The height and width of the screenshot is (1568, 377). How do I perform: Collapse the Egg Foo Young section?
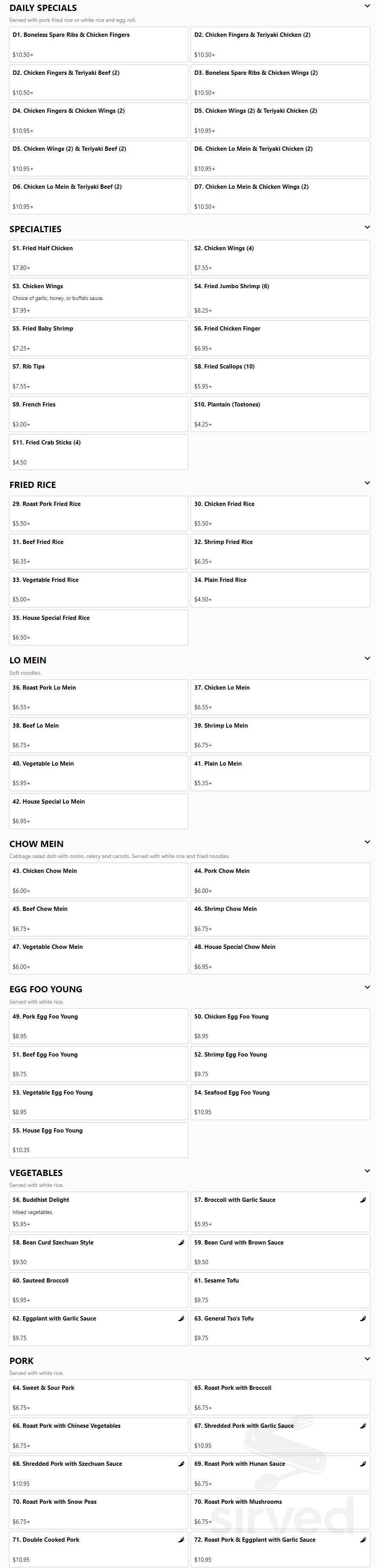(367, 987)
